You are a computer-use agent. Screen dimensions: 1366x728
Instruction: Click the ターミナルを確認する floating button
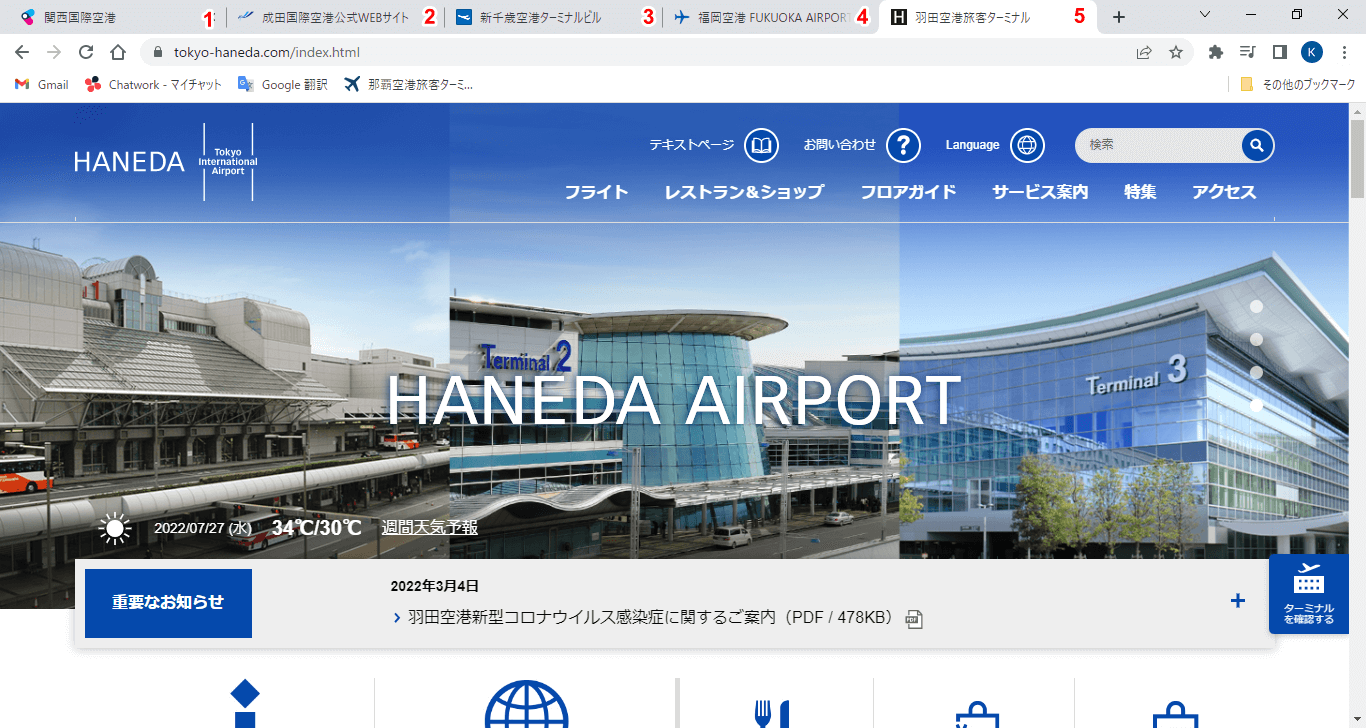pyautogui.click(x=1308, y=594)
